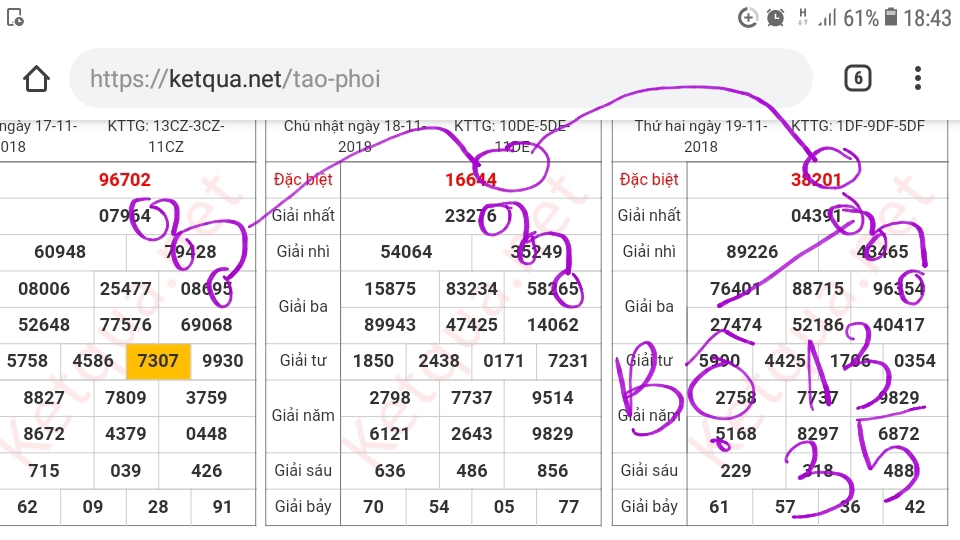Select the red 96702 prize number
This screenshot has height=540, width=960.
125,180
